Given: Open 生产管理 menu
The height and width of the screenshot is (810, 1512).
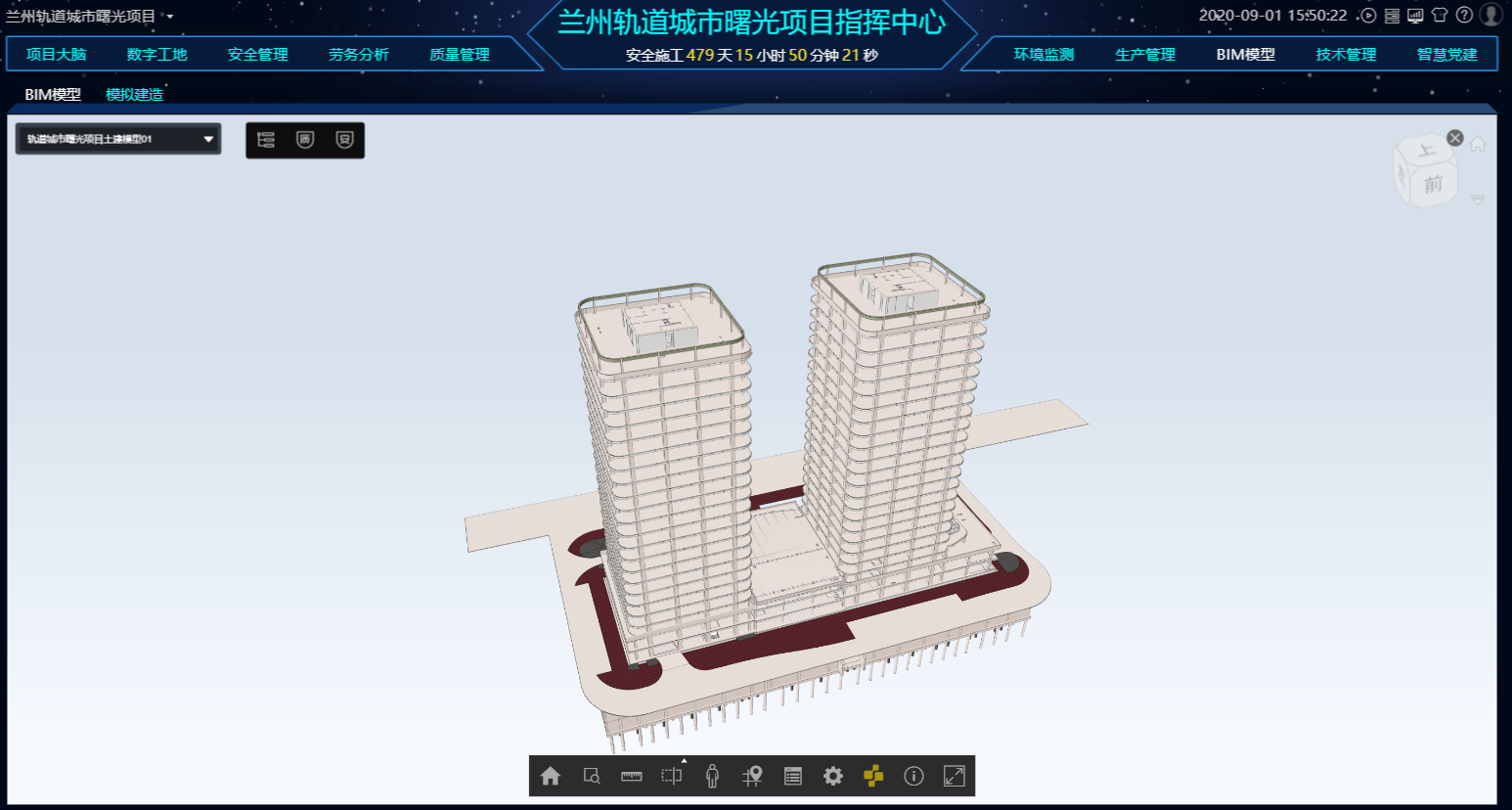Looking at the screenshot, I should coord(1145,55).
